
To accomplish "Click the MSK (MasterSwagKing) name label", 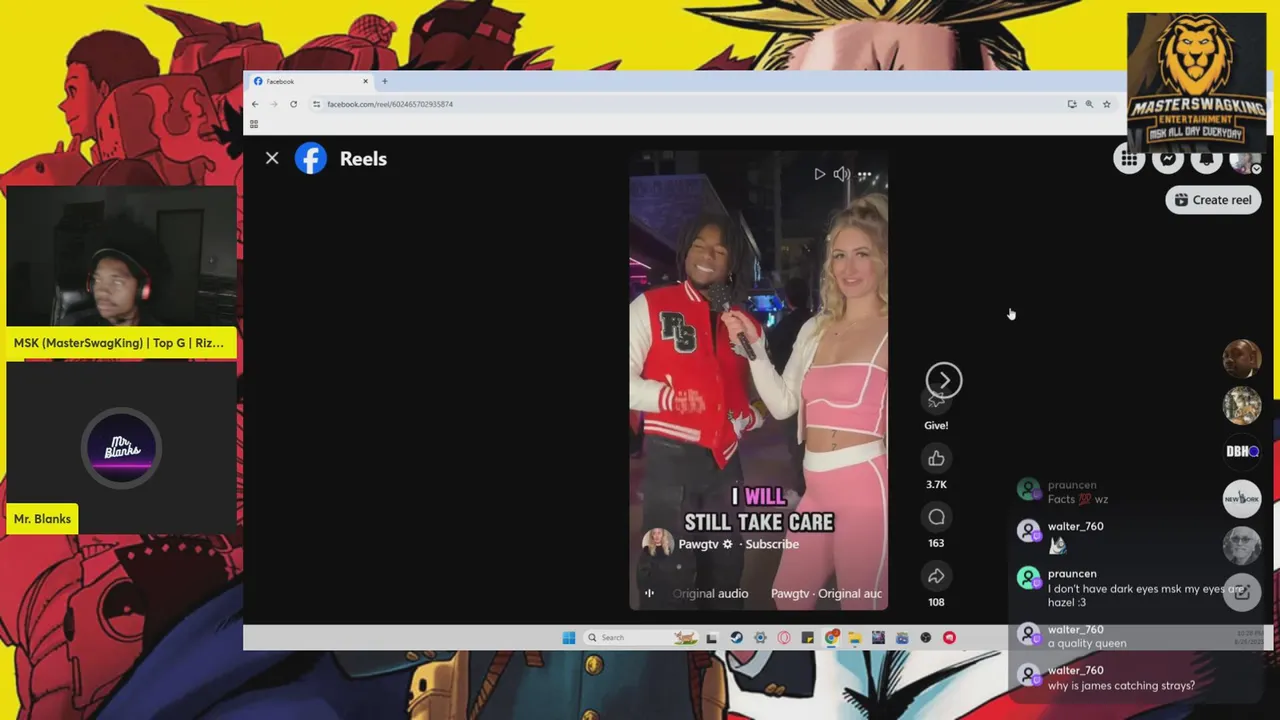I will click(x=119, y=343).
